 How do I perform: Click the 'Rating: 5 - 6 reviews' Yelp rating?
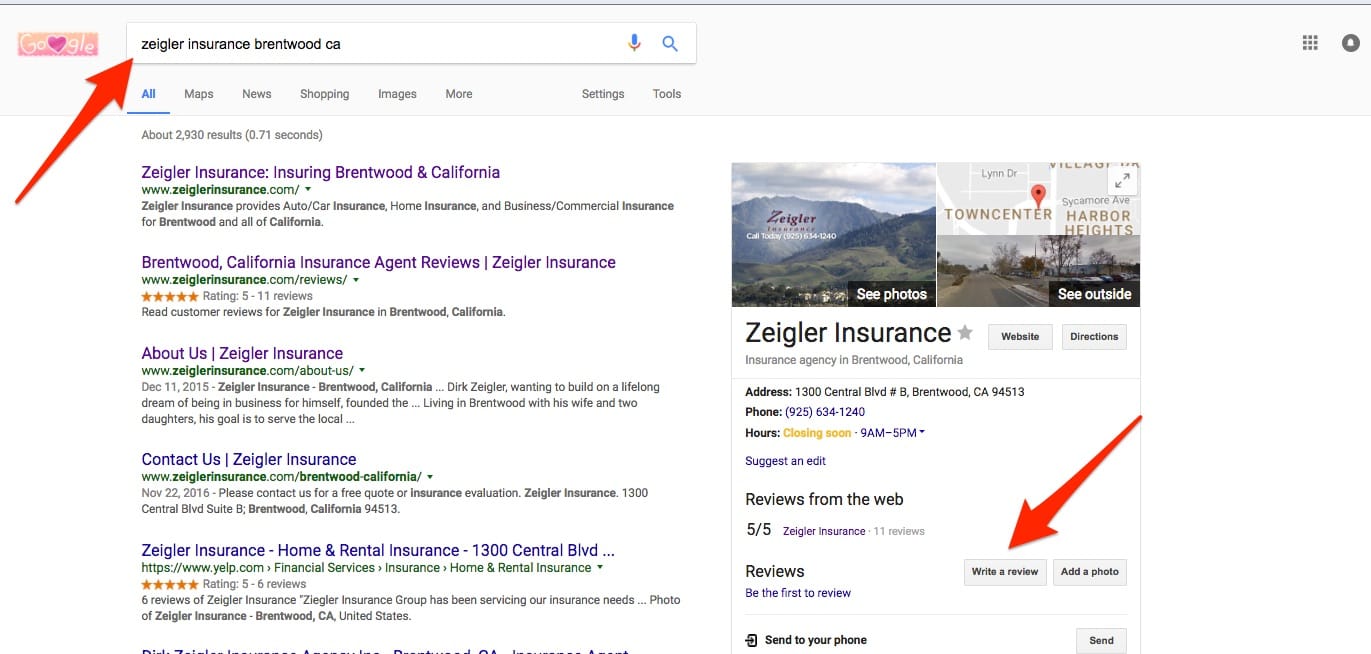click(224, 584)
